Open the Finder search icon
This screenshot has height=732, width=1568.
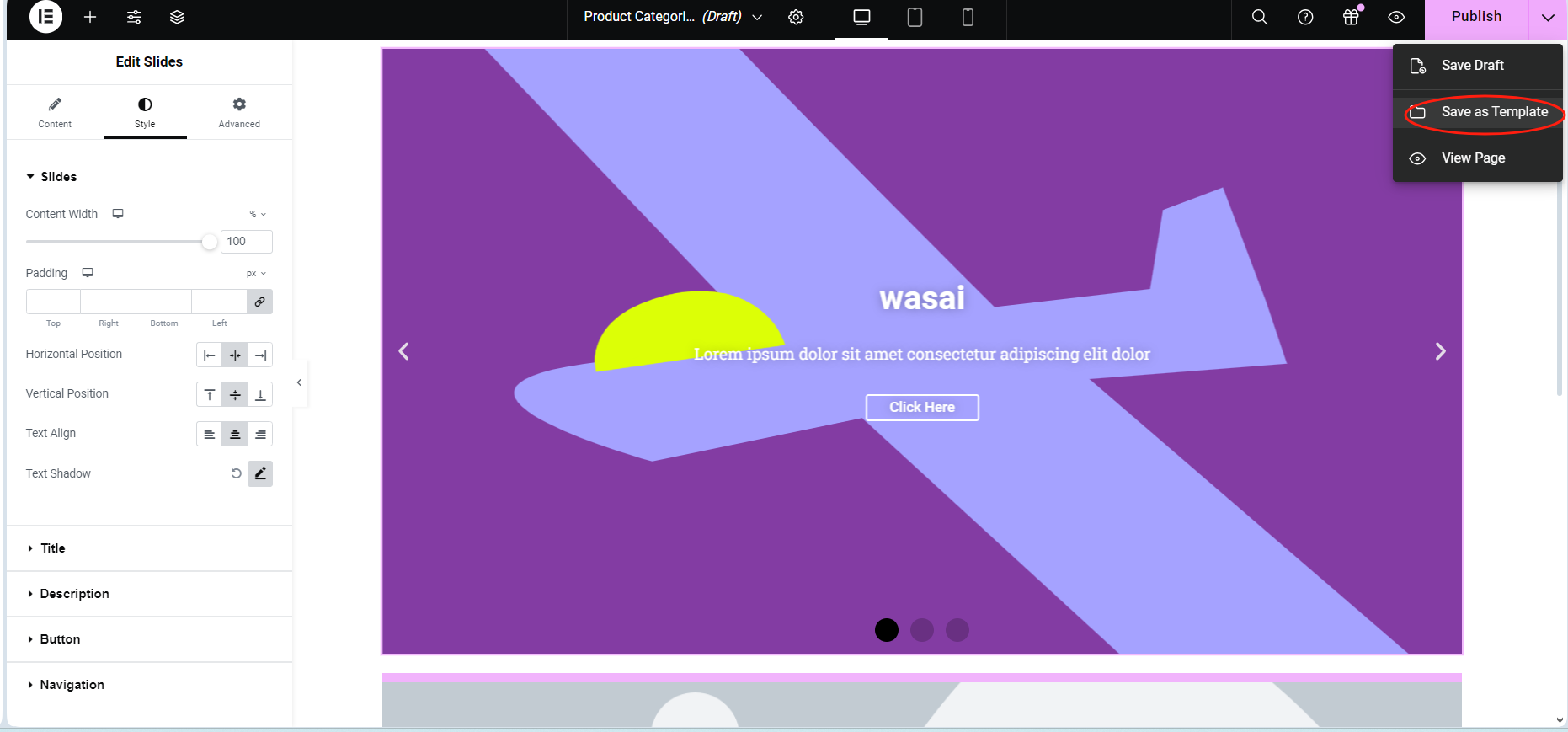[1260, 17]
